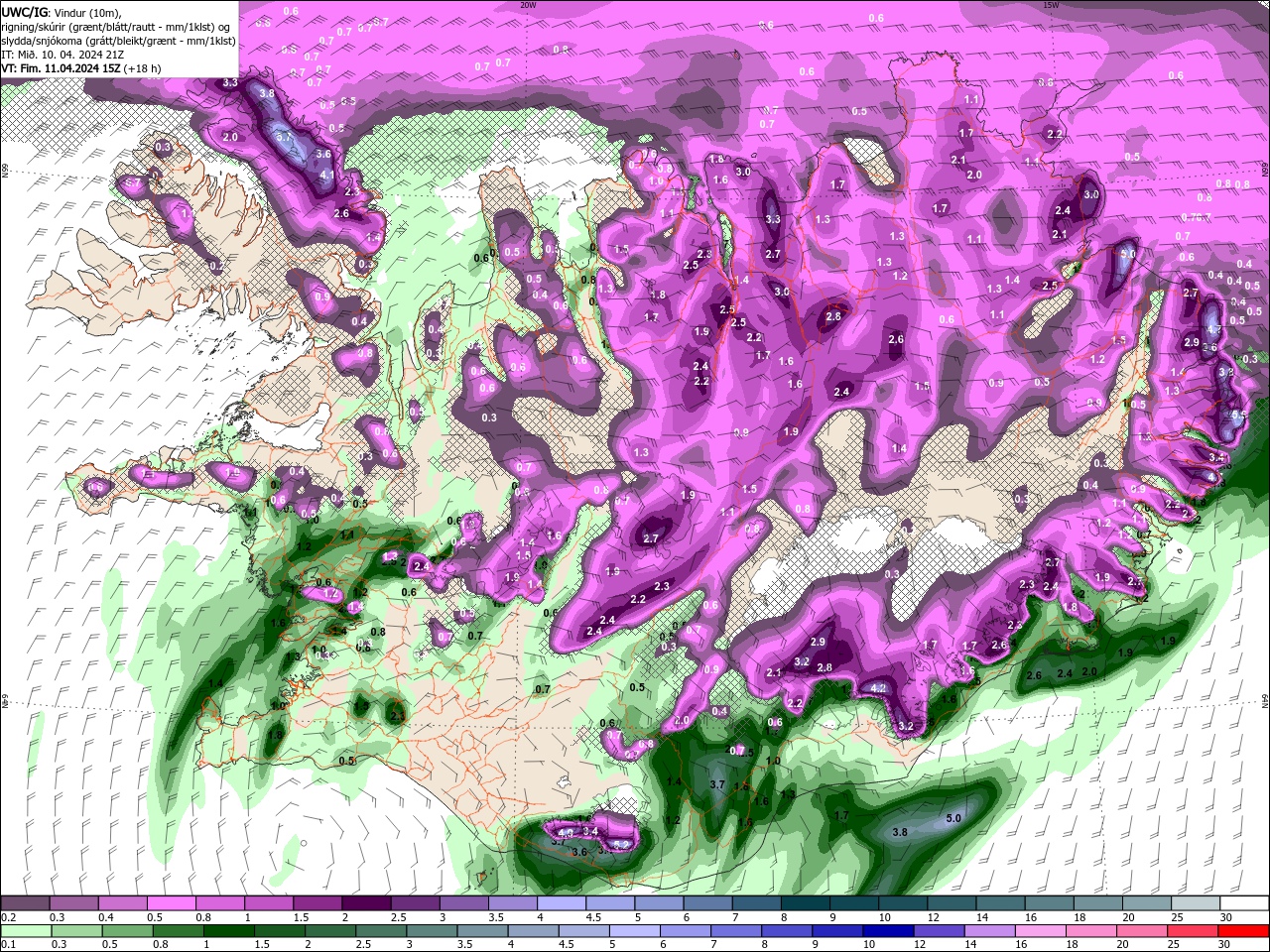Click the 'slydda/snjókoma' legend description line

click(118, 41)
